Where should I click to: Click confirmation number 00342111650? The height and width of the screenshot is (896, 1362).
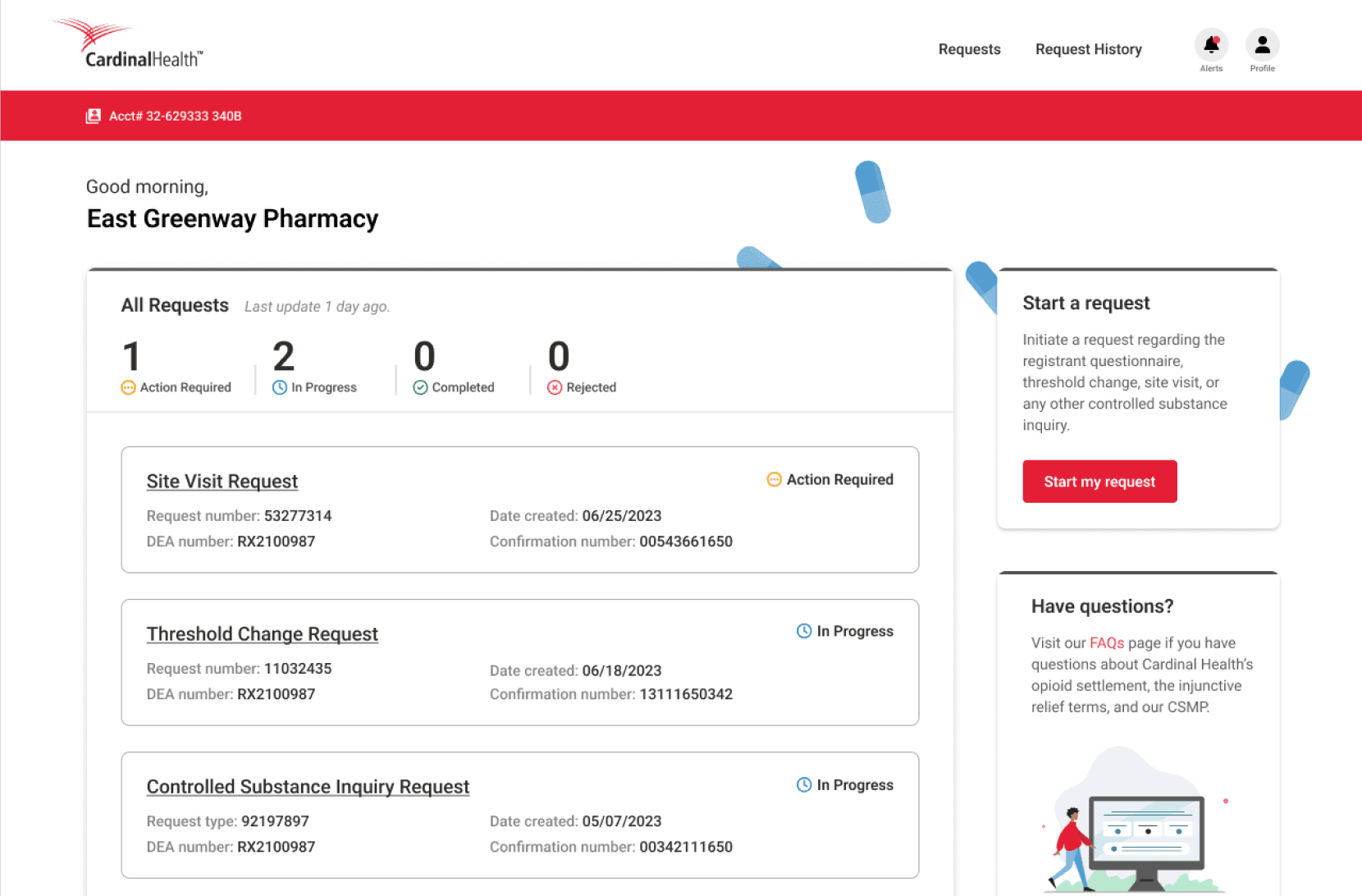coord(686,847)
